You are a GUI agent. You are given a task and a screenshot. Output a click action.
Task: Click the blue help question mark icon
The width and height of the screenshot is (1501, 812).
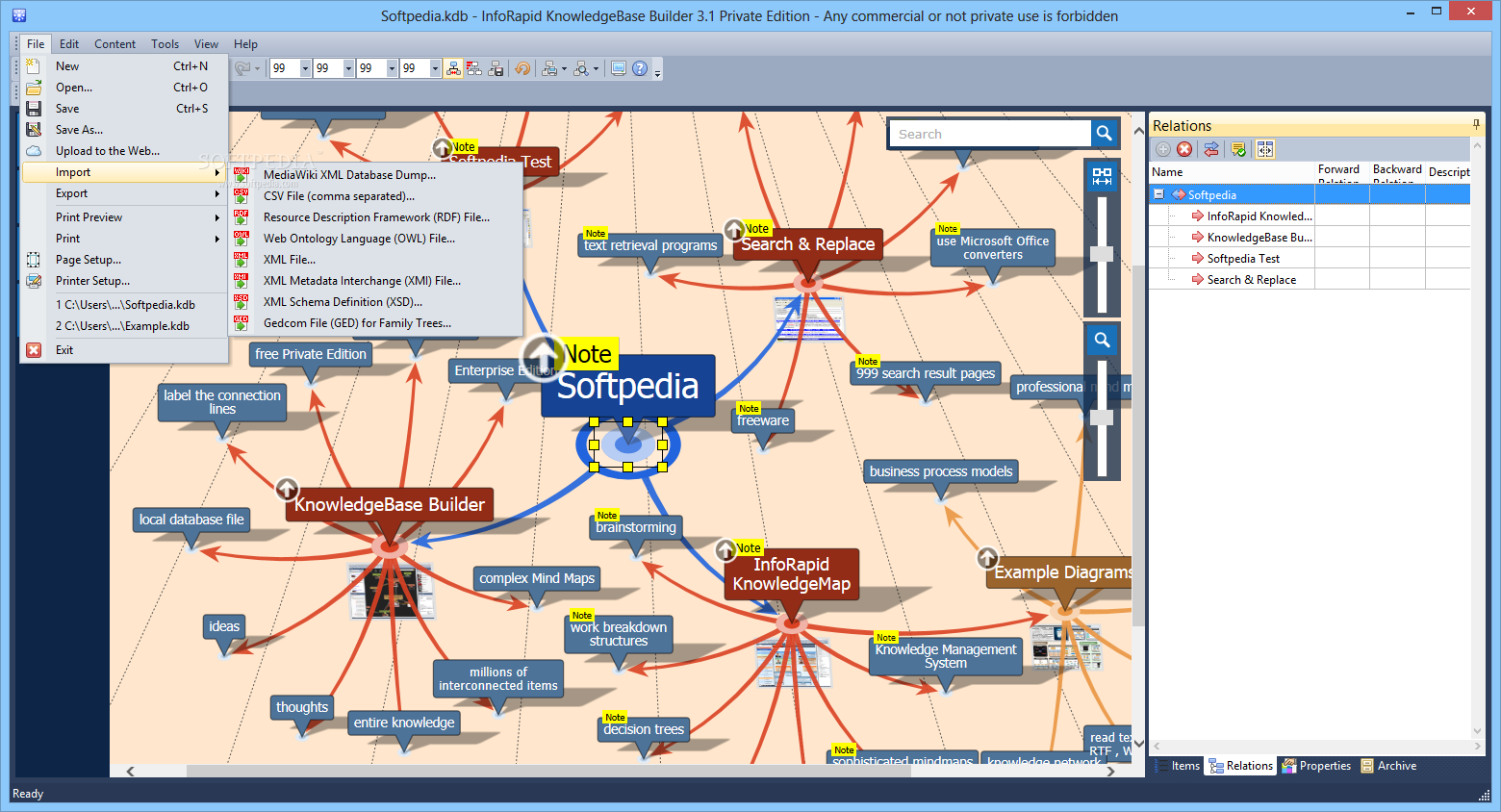(x=640, y=68)
